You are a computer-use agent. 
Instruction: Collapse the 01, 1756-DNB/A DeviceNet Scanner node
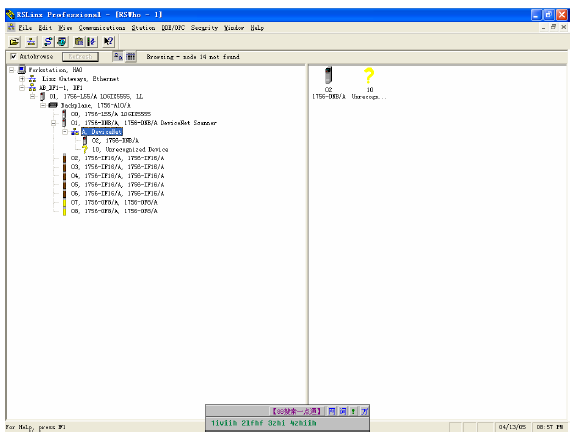[x=54, y=123]
